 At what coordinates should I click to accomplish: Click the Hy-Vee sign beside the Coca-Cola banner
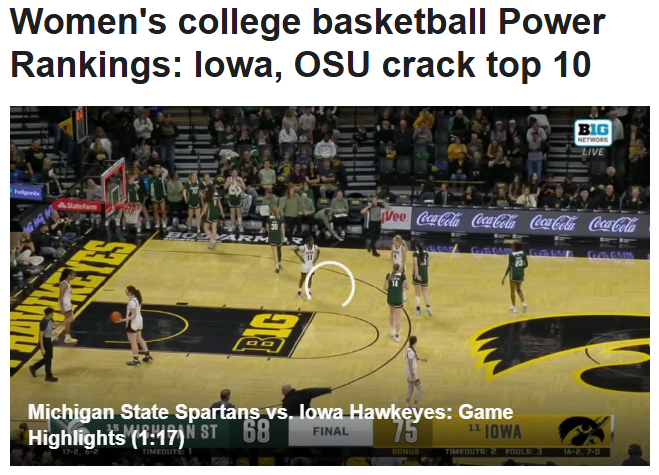point(395,217)
